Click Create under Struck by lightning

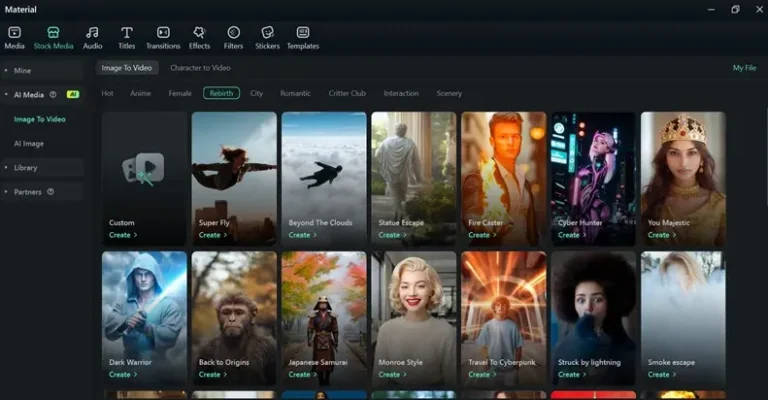pos(572,375)
